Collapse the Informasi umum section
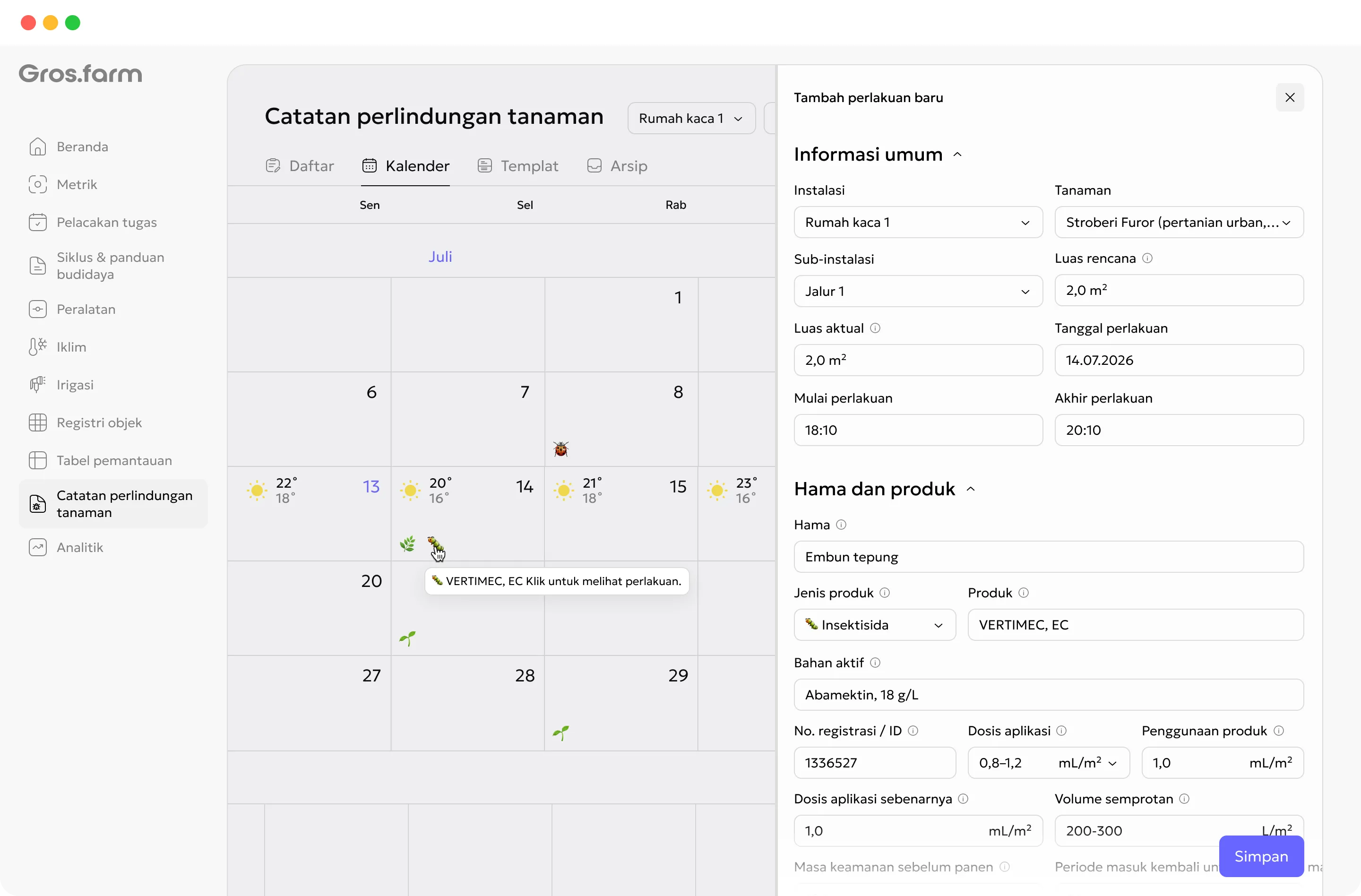Viewport: 1361px width, 896px height. (957, 155)
